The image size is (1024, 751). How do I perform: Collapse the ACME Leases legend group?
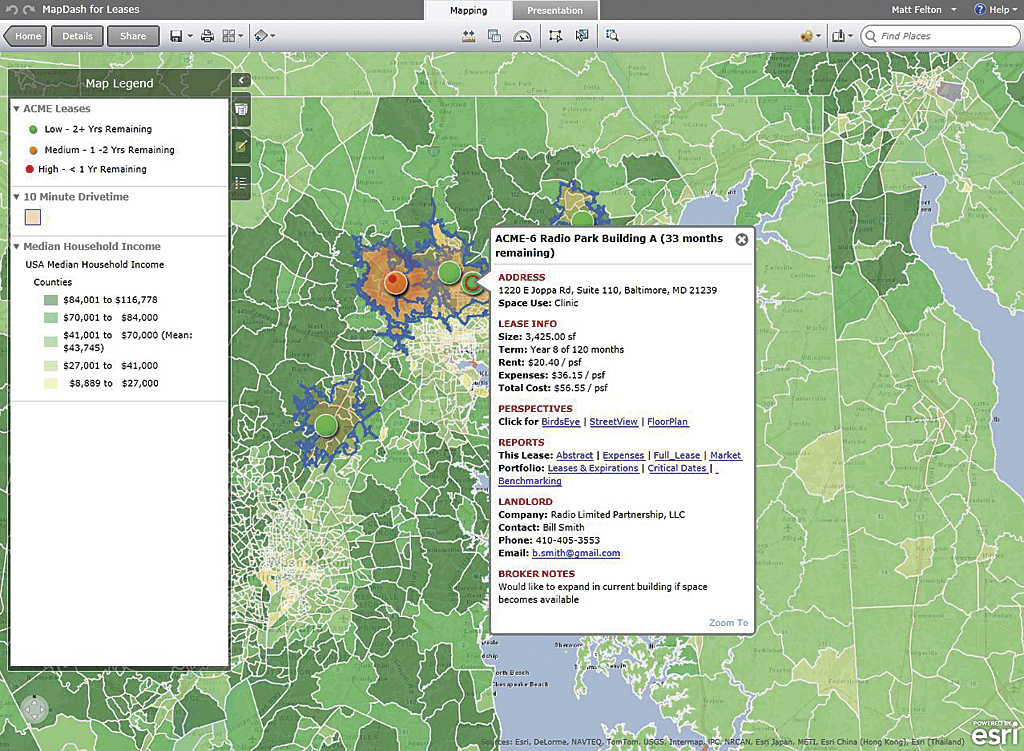coord(16,108)
